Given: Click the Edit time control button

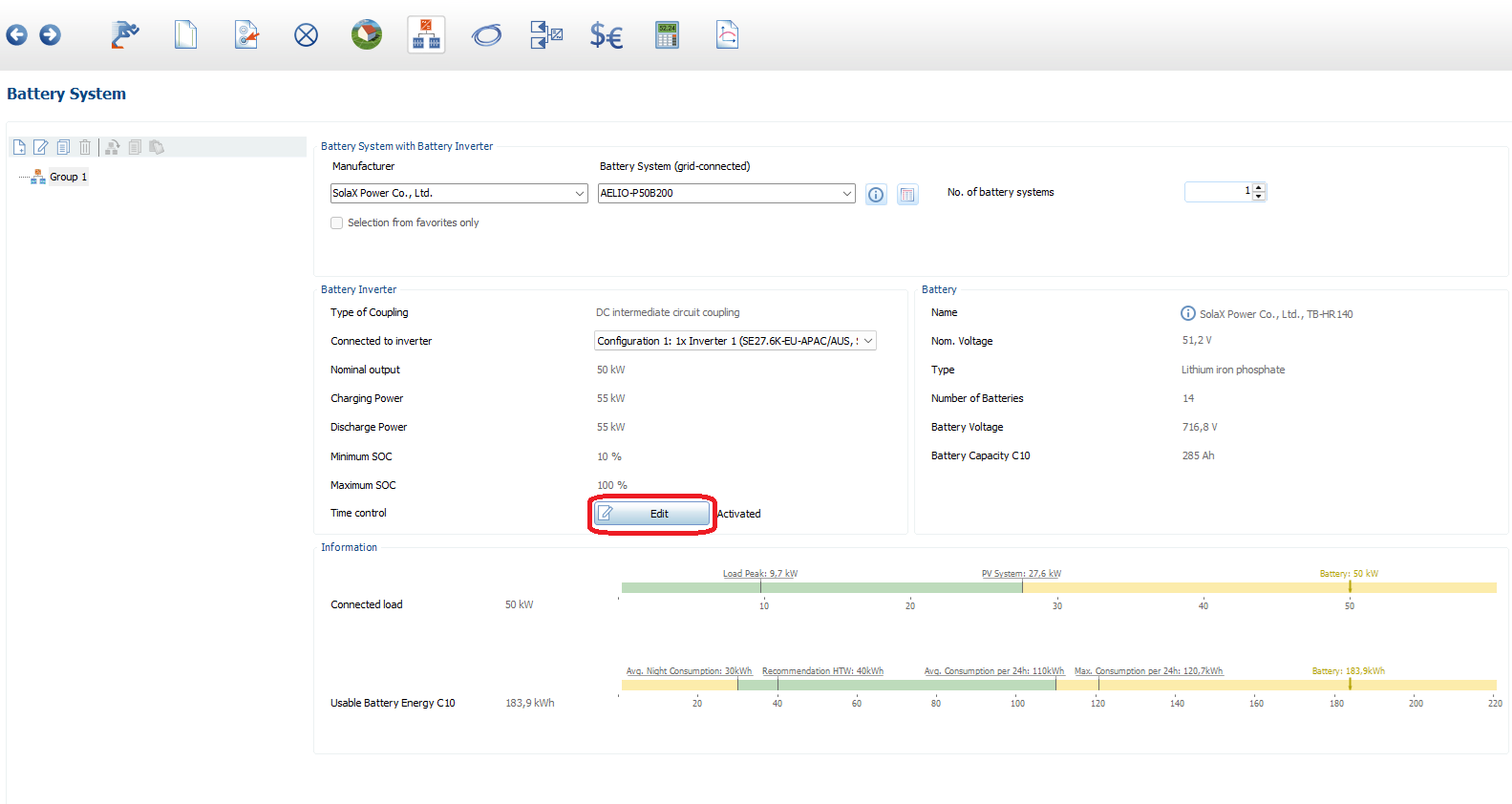Looking at the screenshot, I should click(652, 514).
